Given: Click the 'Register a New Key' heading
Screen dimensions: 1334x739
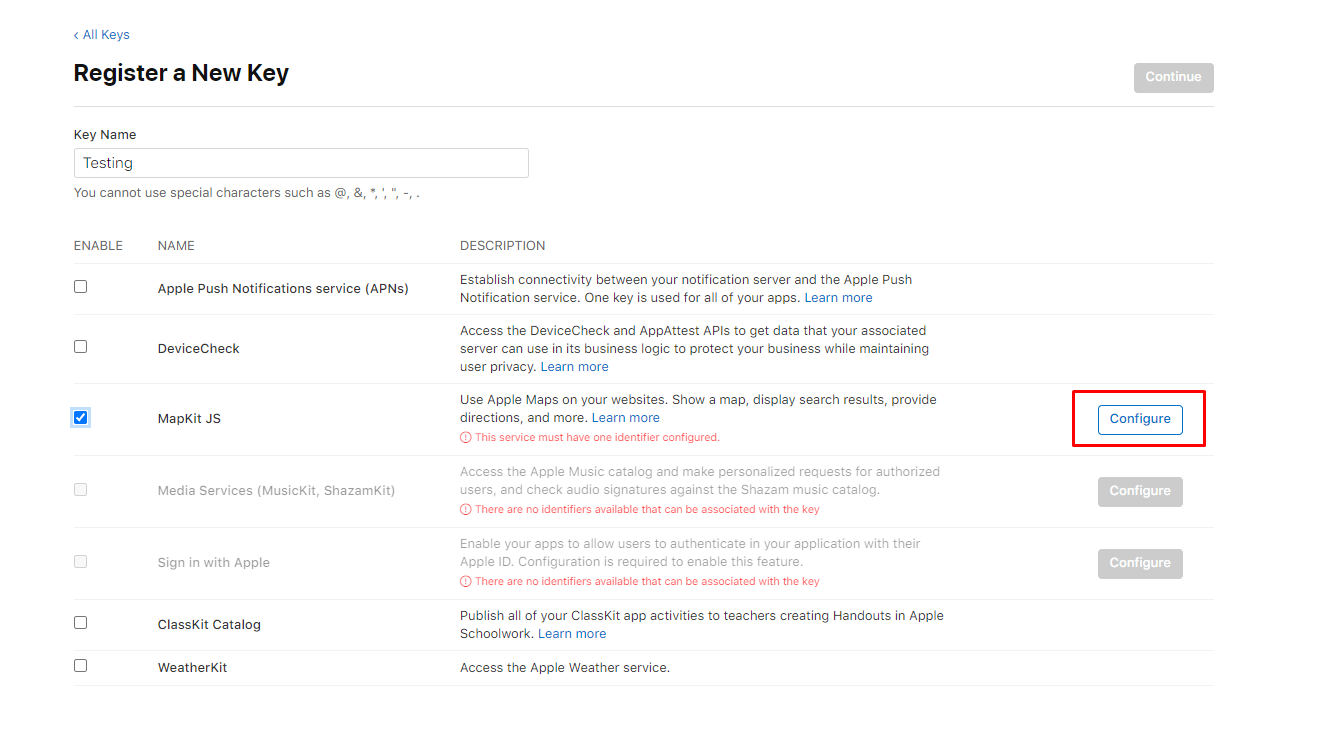Looking at the screenshot, I should pos(181,73).
